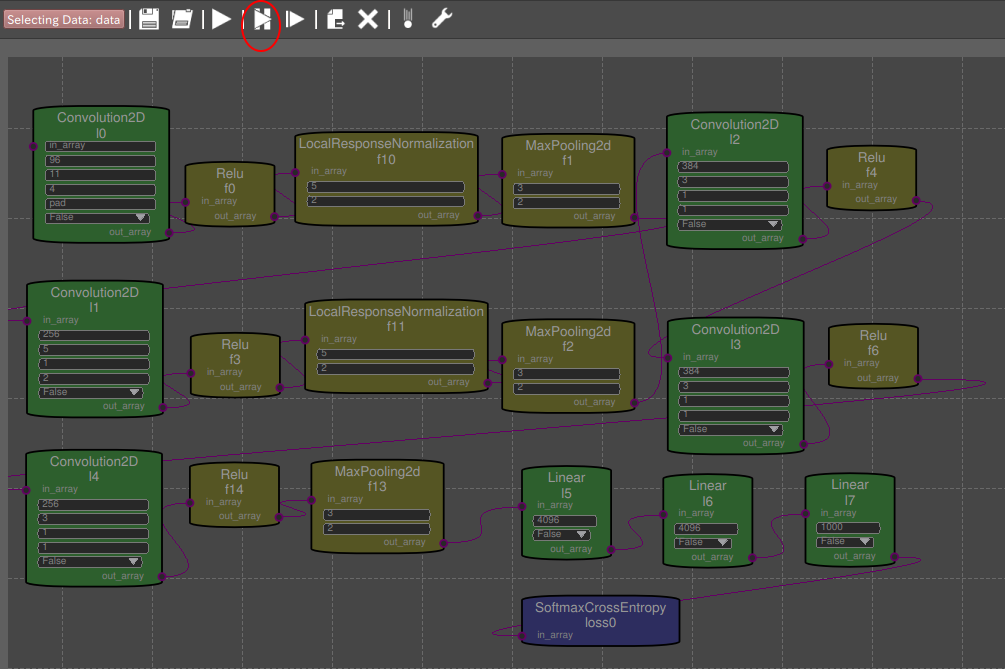Click the 384 field in Convolution2D l3
The height and width of the screenshot is (669, 1005).
[735, 372]
